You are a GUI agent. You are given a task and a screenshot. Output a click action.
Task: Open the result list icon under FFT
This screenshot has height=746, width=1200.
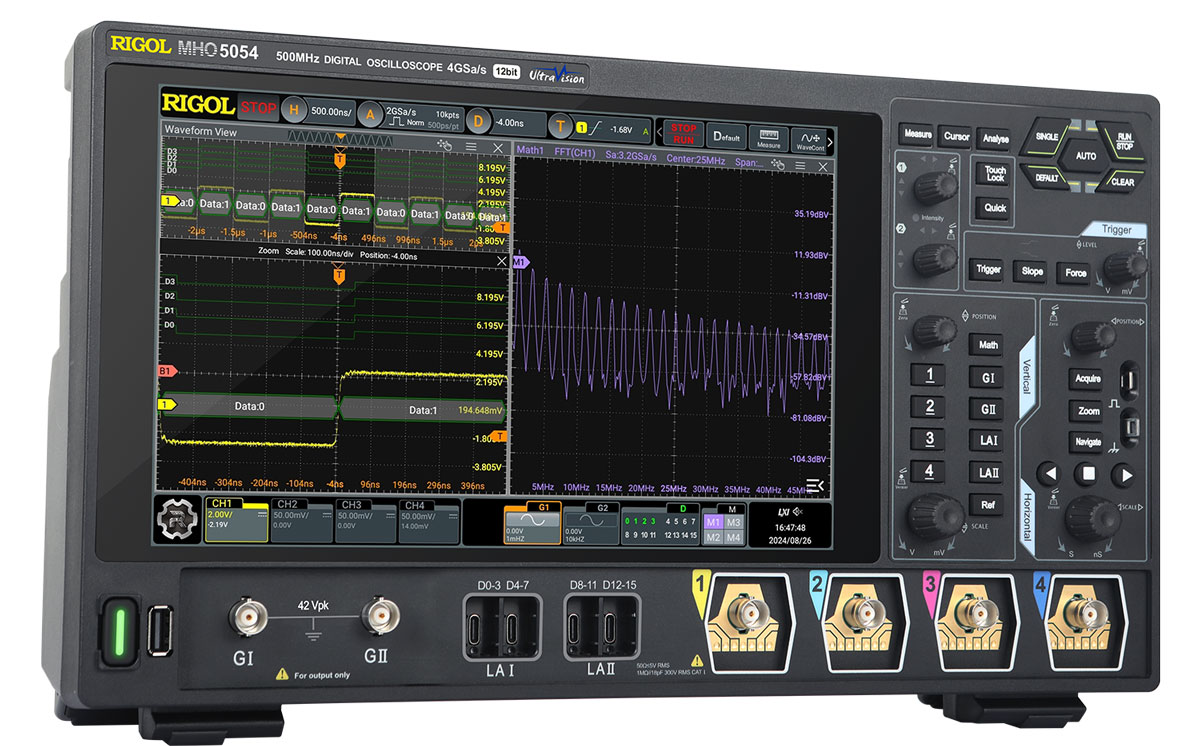813,486
